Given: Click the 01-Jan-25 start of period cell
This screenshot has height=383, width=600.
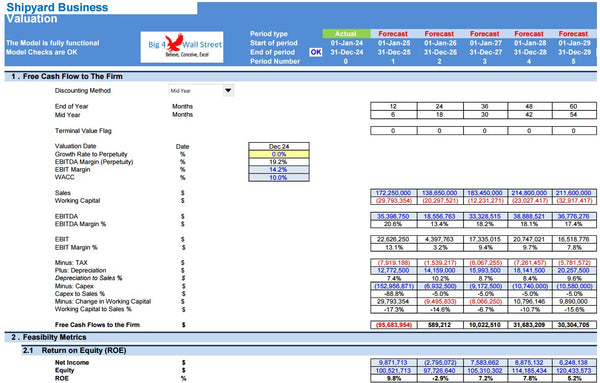Looking at the screenshot, I should (394, 43).
